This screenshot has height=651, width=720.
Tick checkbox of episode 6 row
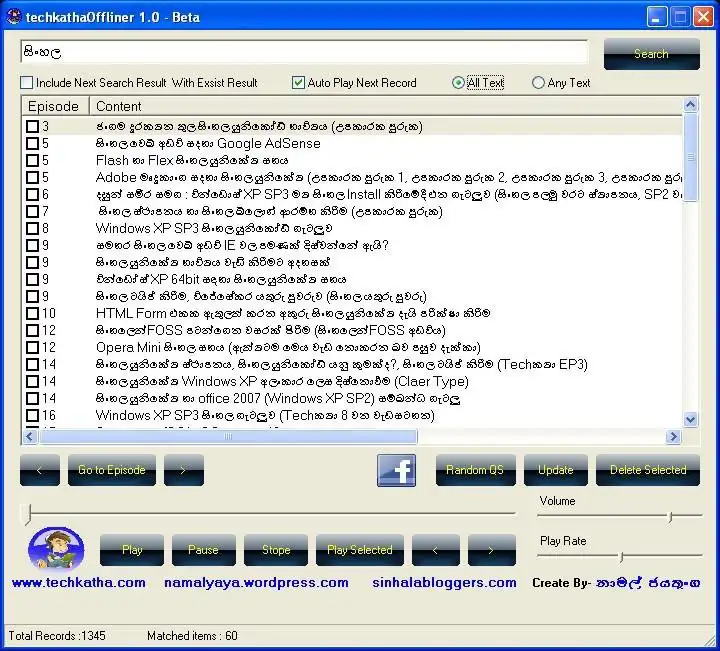coord(32,194)
